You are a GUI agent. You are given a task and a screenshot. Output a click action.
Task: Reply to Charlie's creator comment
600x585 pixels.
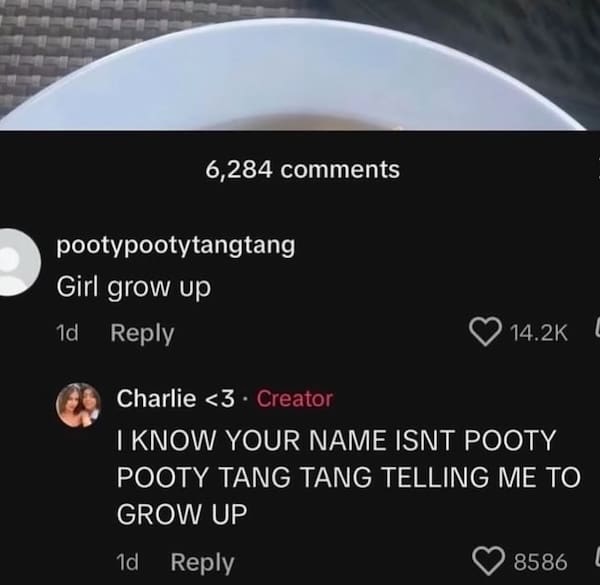(x=202, y=562)
